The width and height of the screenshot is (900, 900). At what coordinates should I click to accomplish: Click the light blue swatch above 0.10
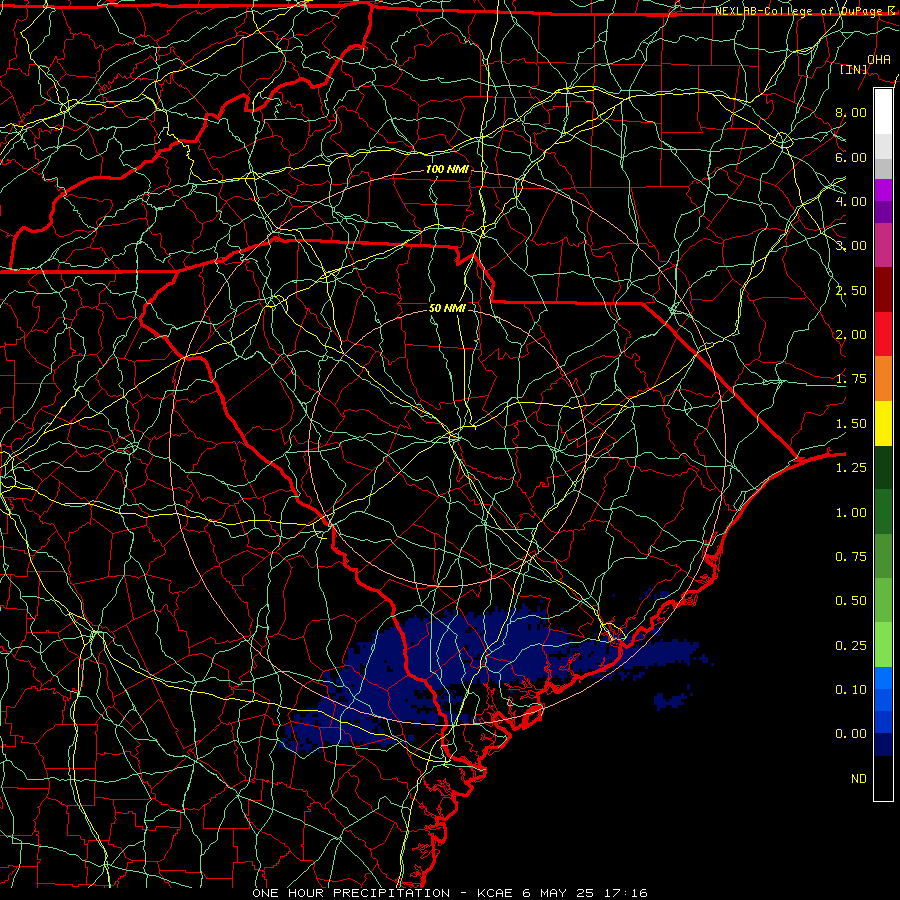point(883,678)
